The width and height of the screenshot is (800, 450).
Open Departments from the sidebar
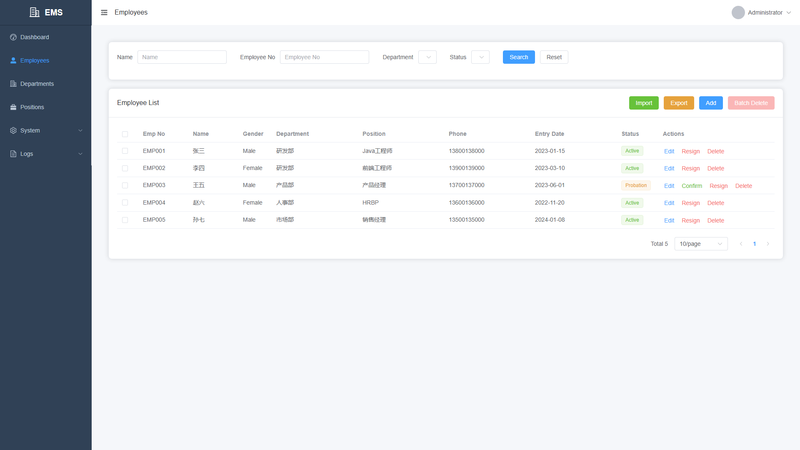tap(45, 84)
